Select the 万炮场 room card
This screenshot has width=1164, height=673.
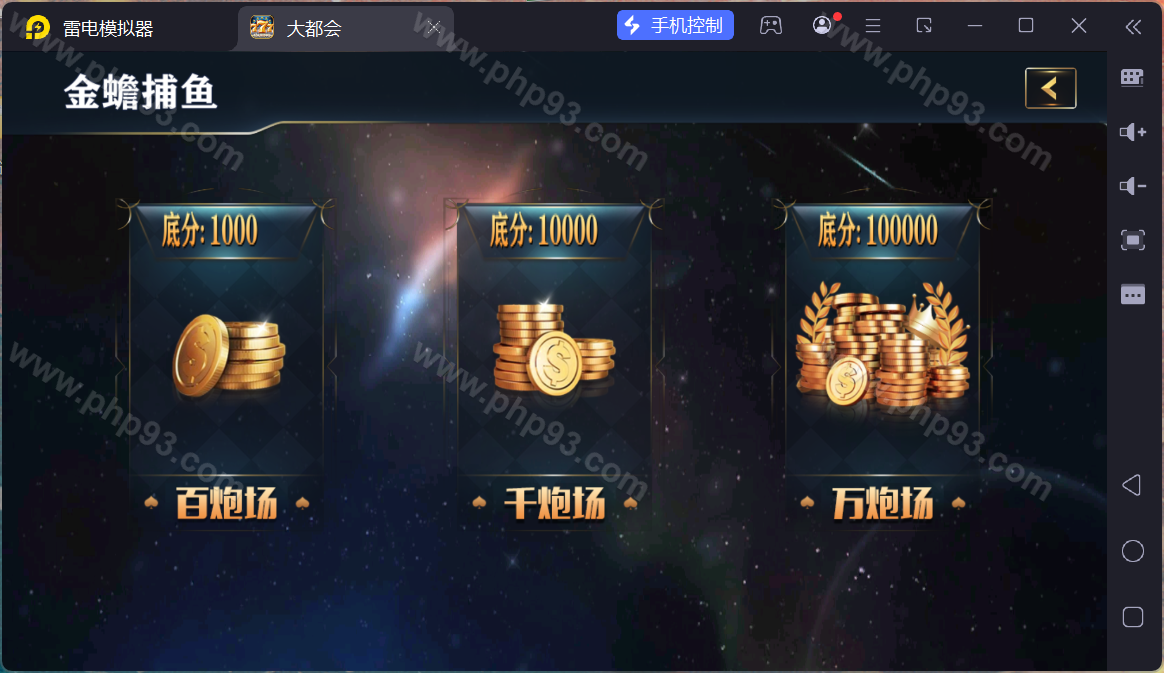coord(883,366)
